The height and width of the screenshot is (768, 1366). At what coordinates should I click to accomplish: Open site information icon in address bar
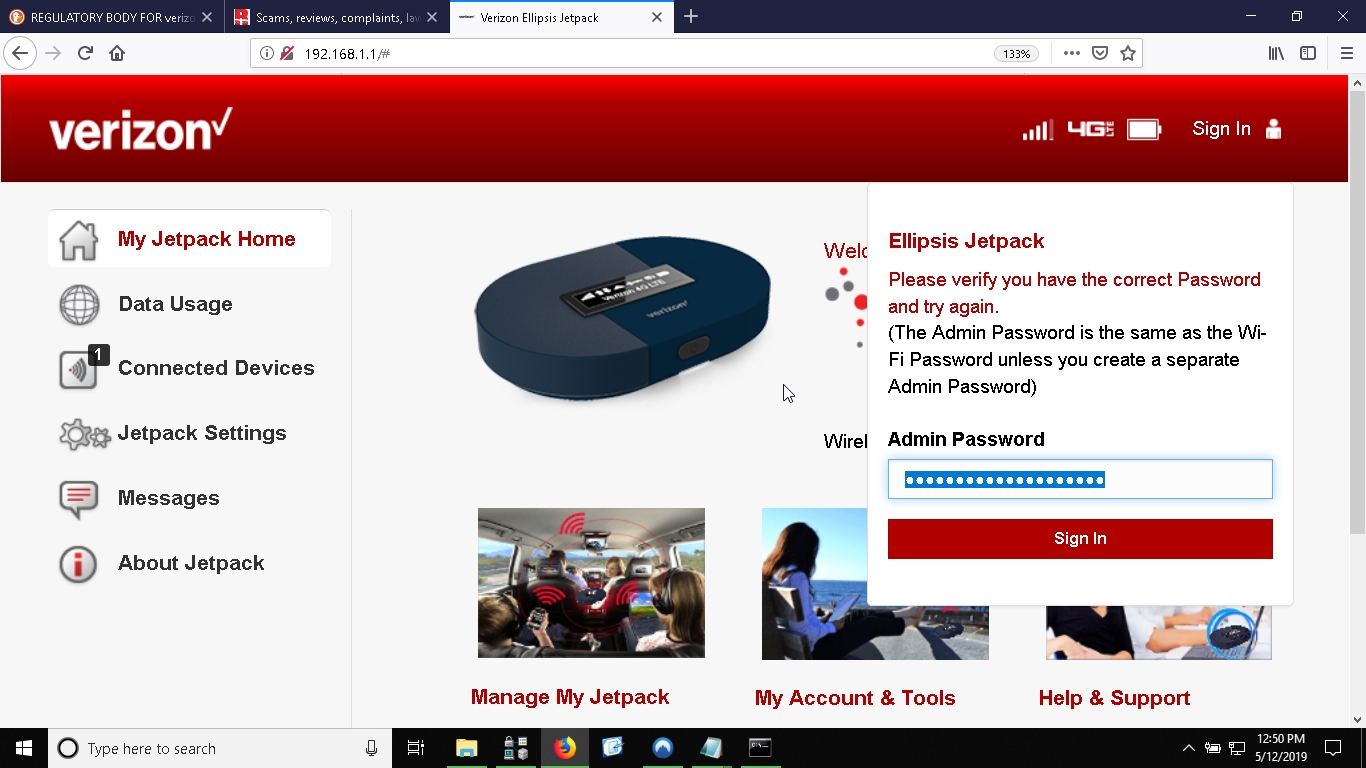(x=267, y=53)
